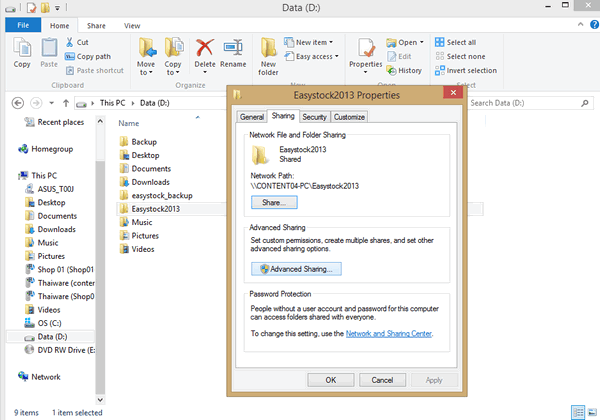
Task: Select the easystock_backup folder
Action: point(156,195)
